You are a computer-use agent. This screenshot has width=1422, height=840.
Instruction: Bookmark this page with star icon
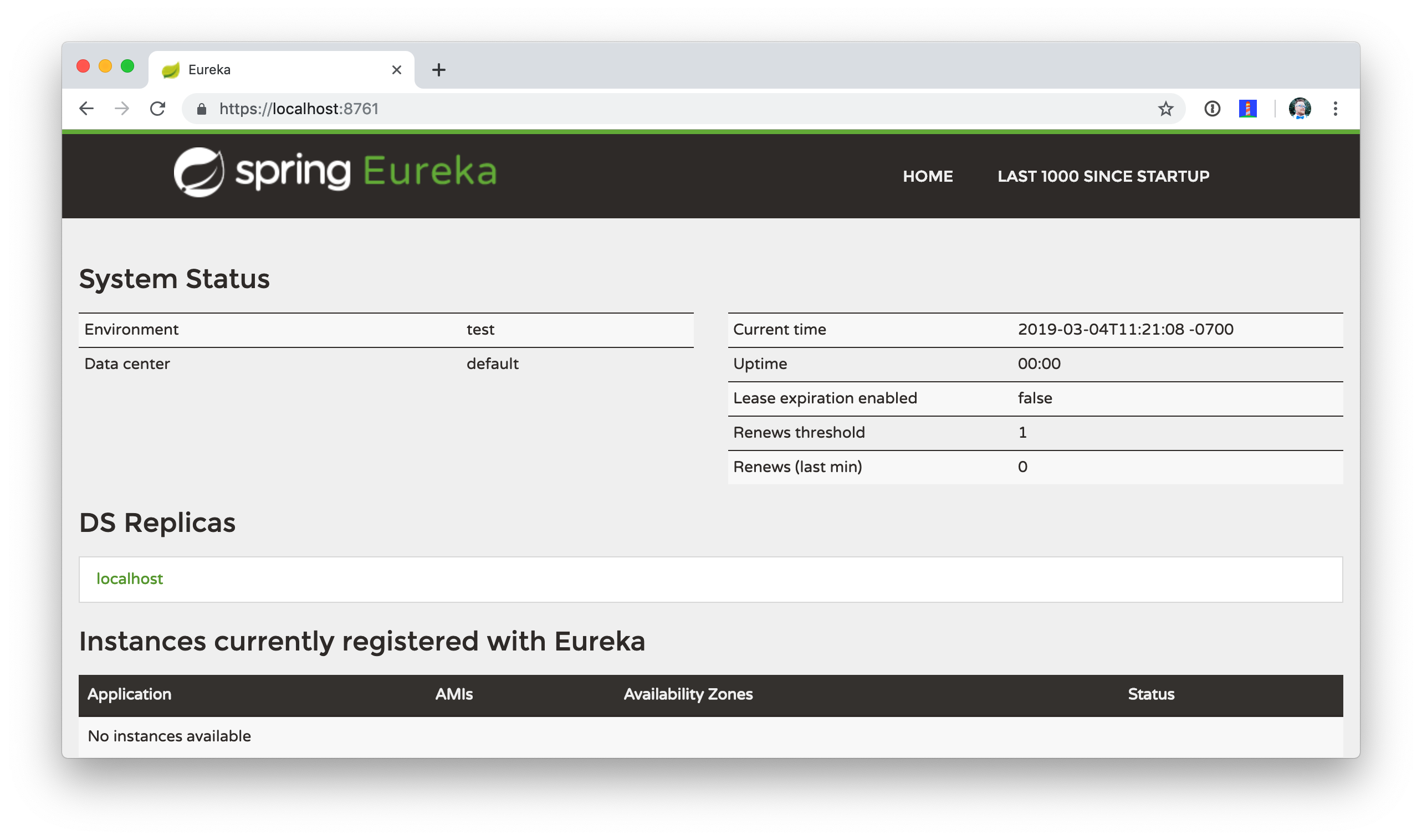pyautogui.click(x=1165, y=109)
